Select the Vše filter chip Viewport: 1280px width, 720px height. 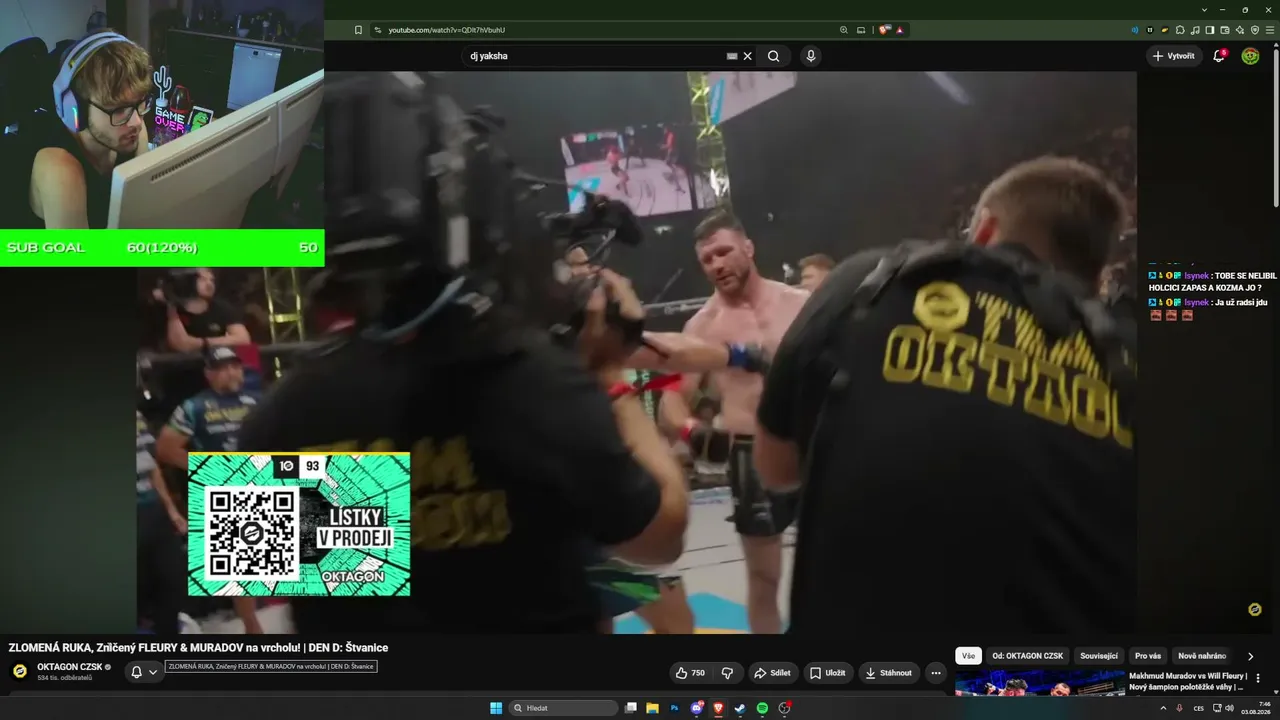[968, 656]
